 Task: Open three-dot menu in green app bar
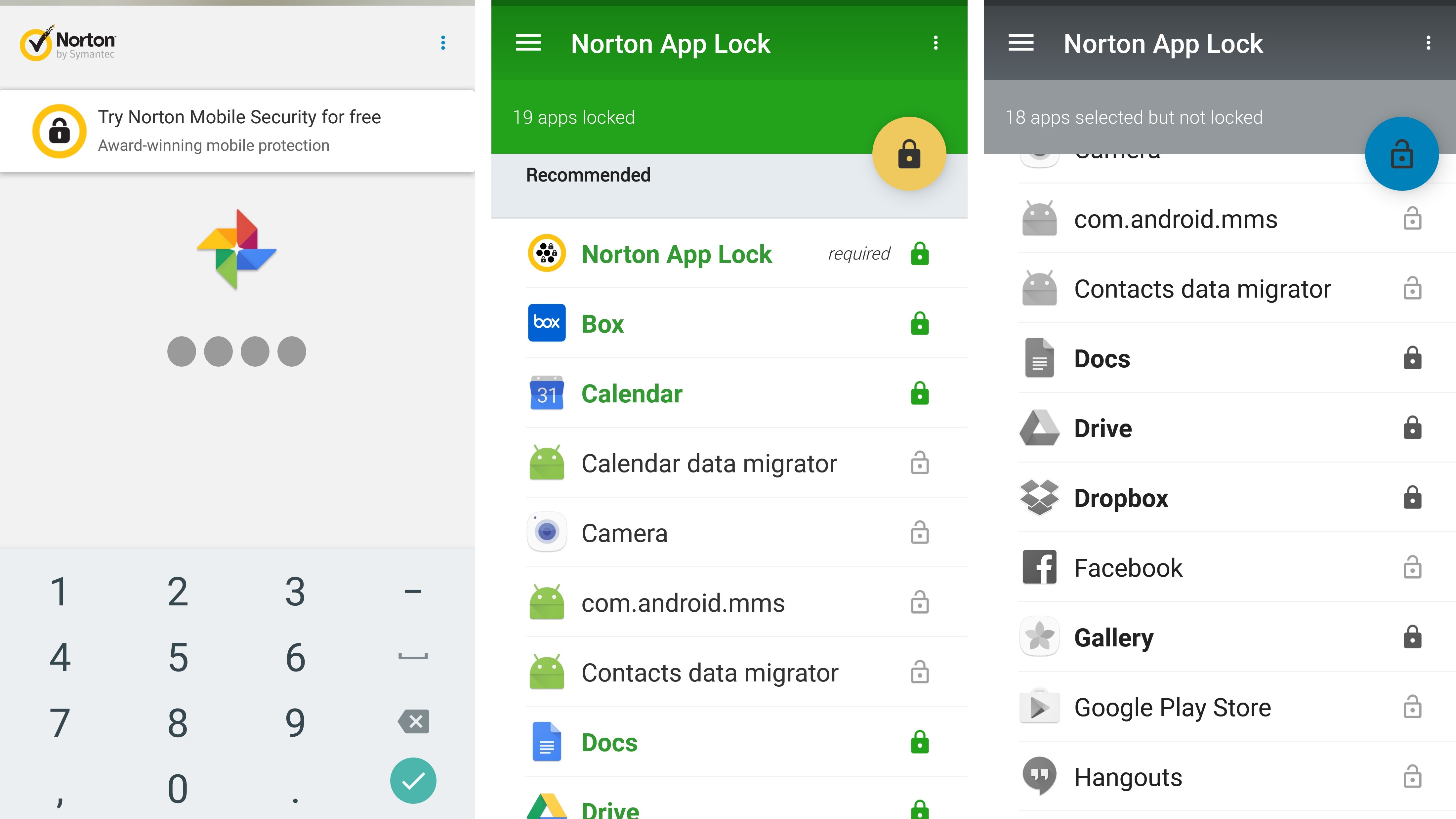(x=936, y=43)
